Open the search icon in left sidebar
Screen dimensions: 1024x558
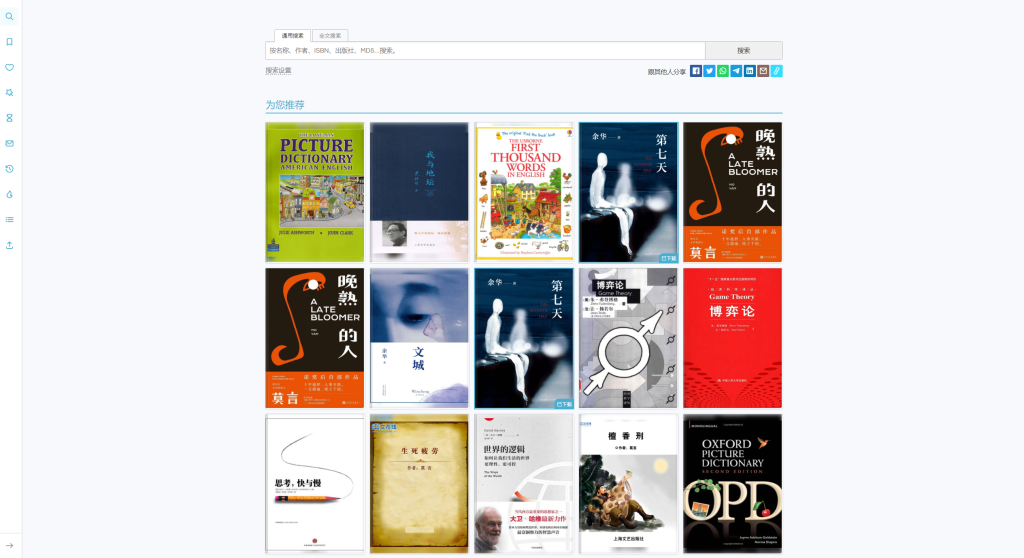point(9,16)
